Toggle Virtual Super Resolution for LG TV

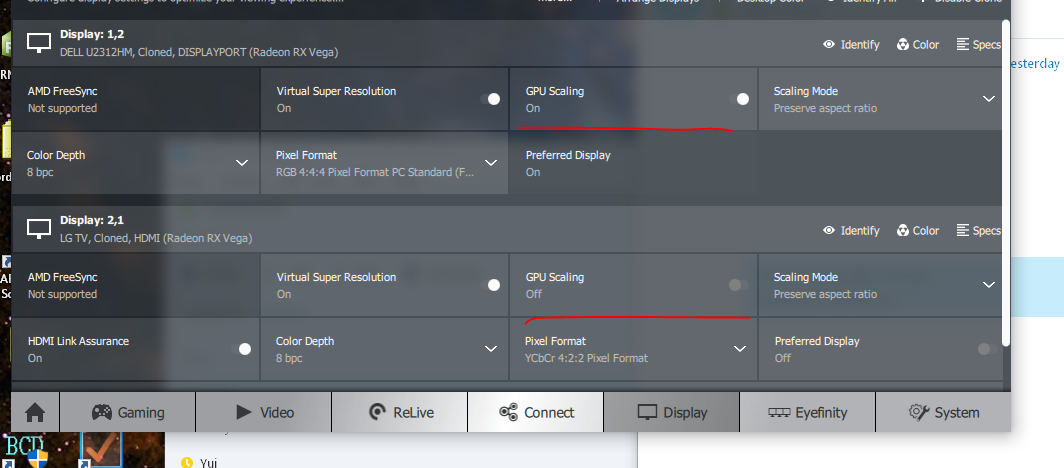(490, 285)
